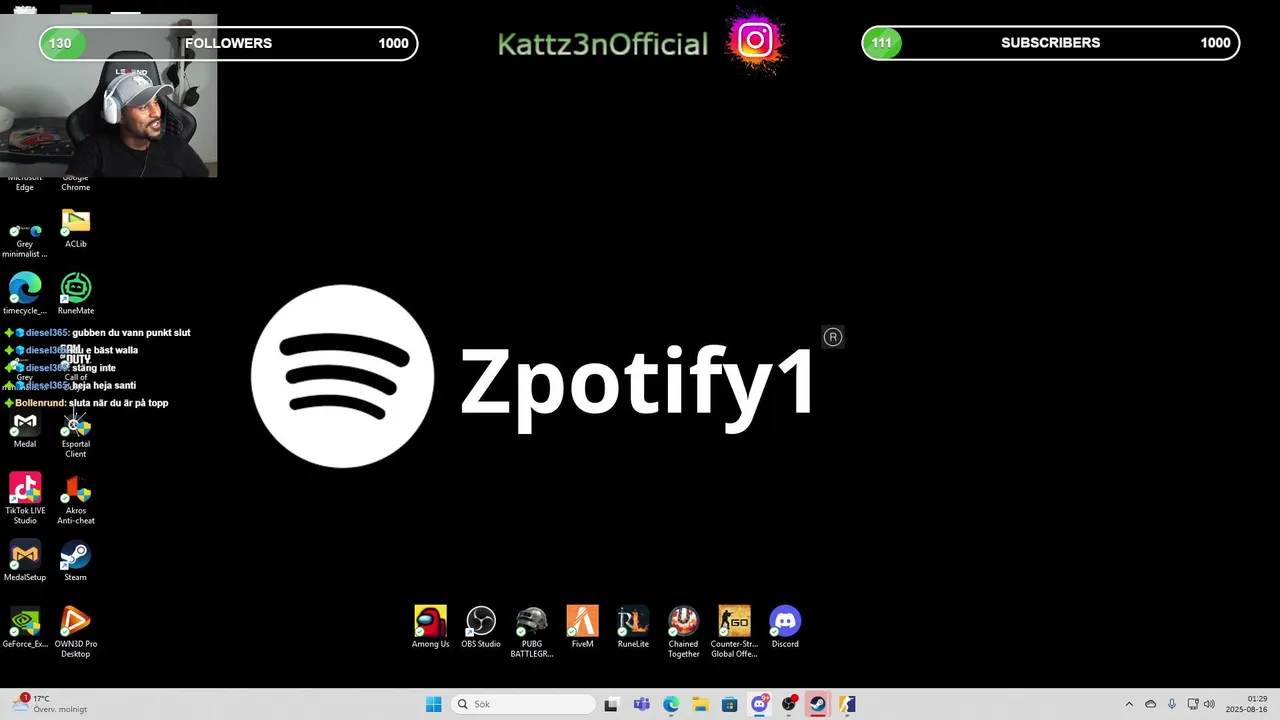Open network settings from the tray
Image resolution: width=1280 pixels, height=720 pixels.
(x=1192, y=704)
